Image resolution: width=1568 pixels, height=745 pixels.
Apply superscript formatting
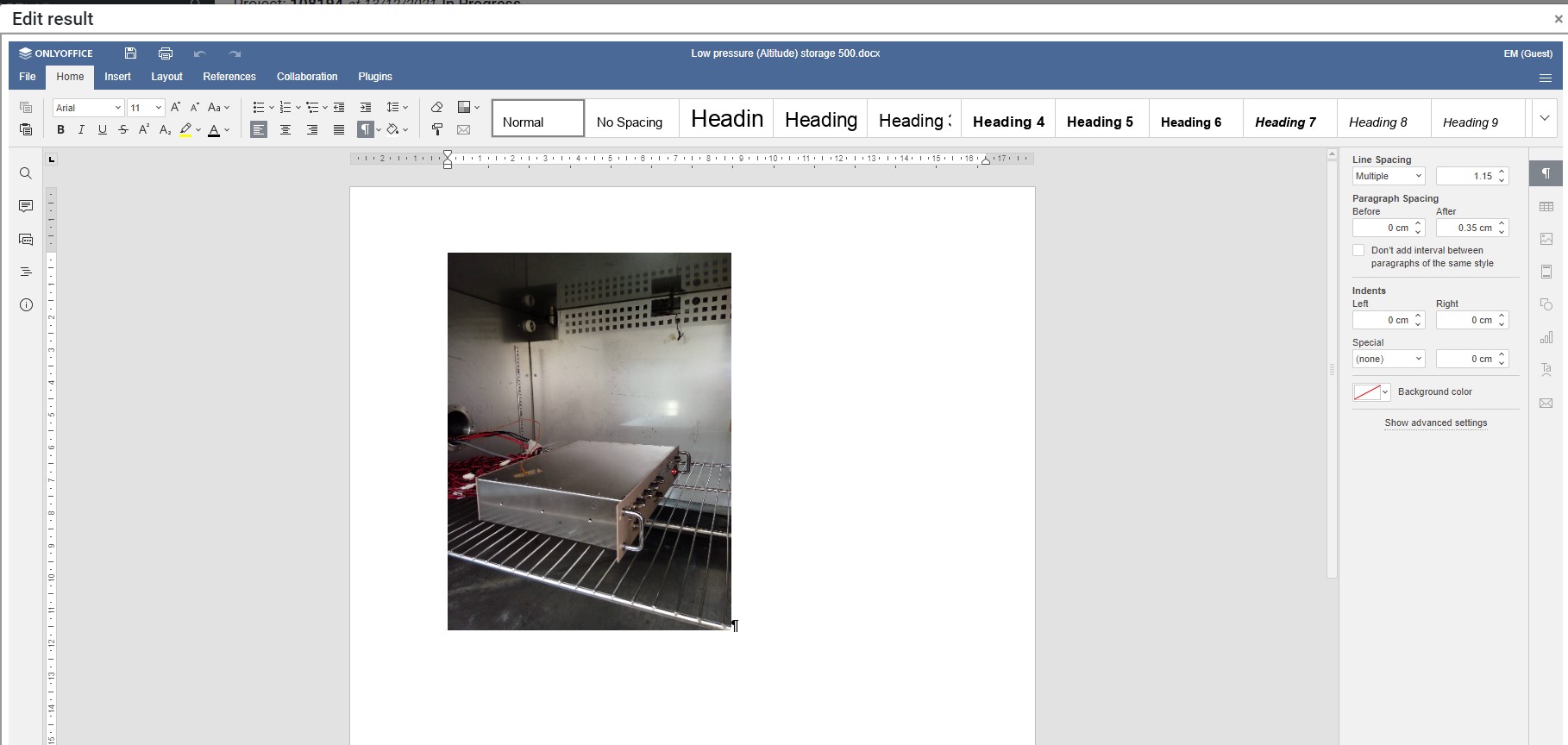pos(144,129)
